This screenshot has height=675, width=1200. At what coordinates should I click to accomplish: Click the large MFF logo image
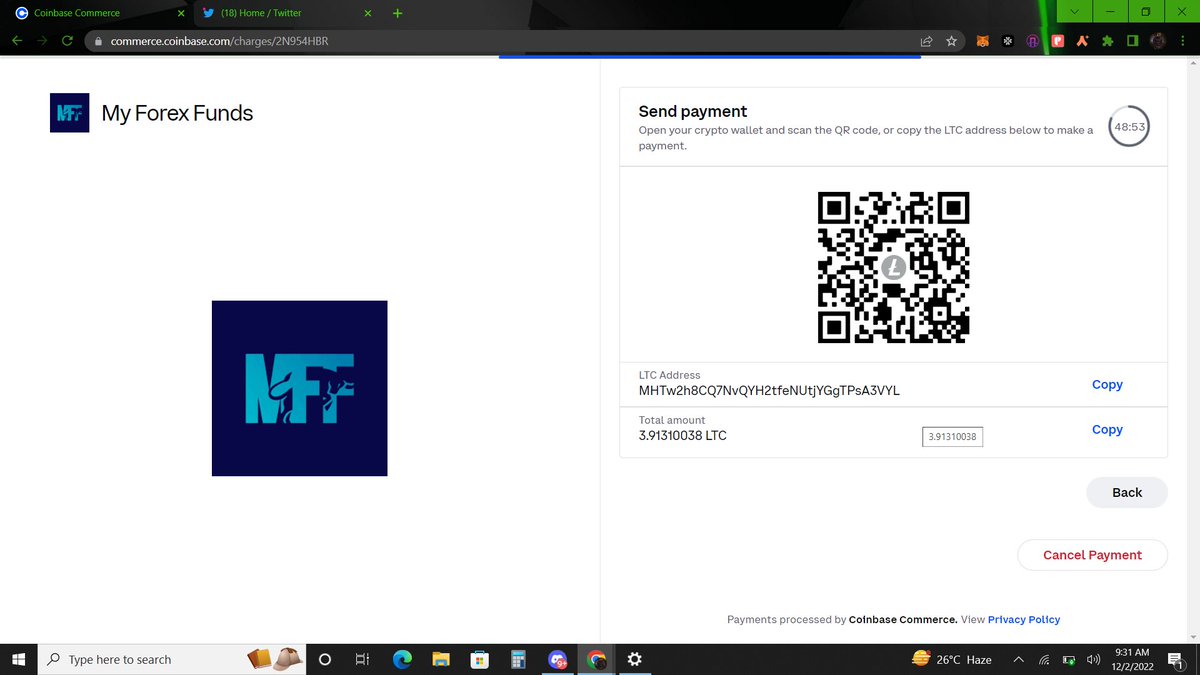coord(299,388)
